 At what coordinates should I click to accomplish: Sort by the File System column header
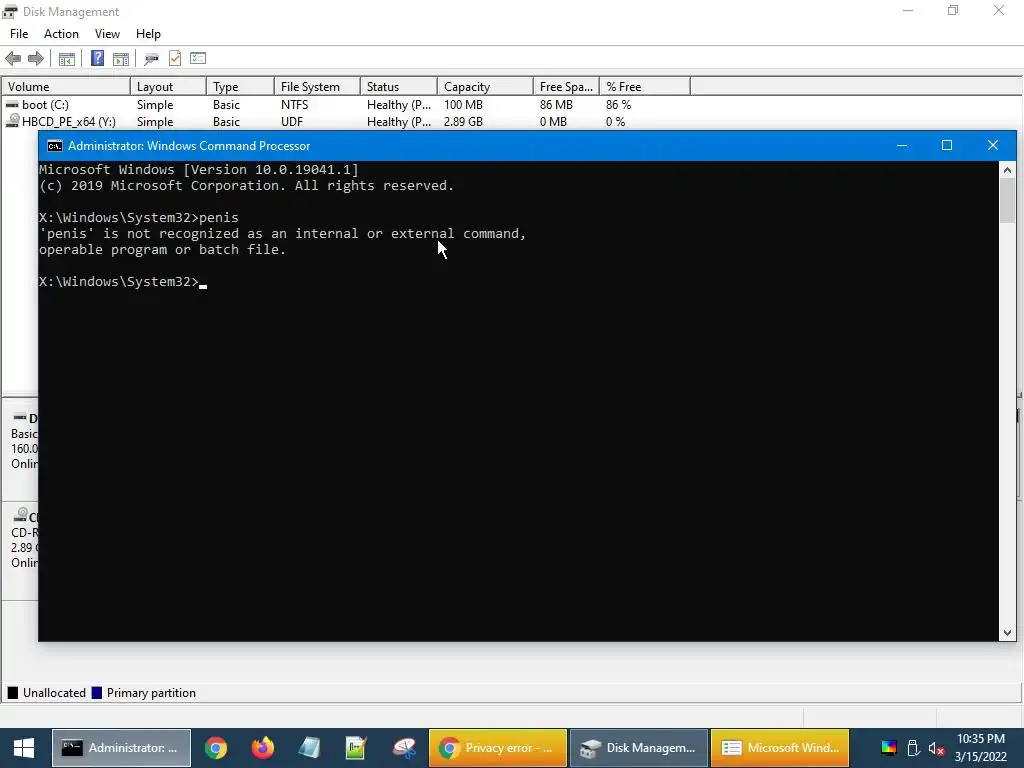317,86
